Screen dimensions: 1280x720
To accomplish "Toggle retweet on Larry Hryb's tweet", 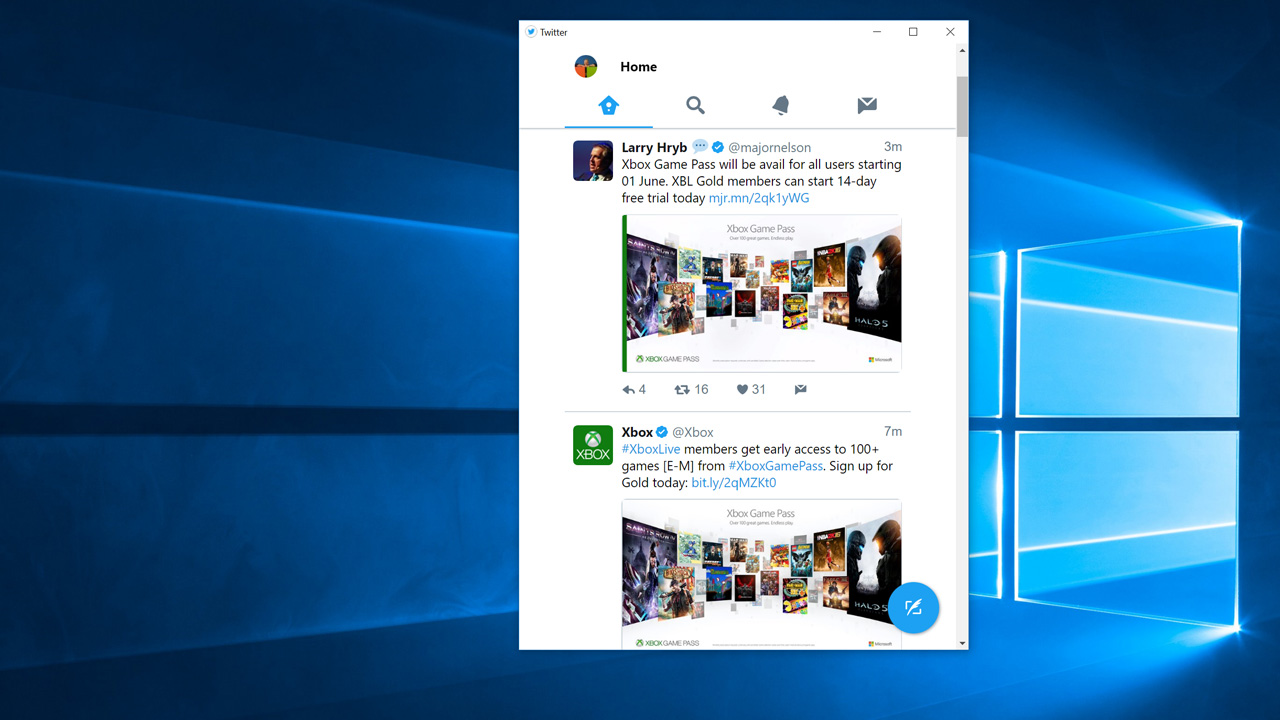I will (x=683, y=389).
